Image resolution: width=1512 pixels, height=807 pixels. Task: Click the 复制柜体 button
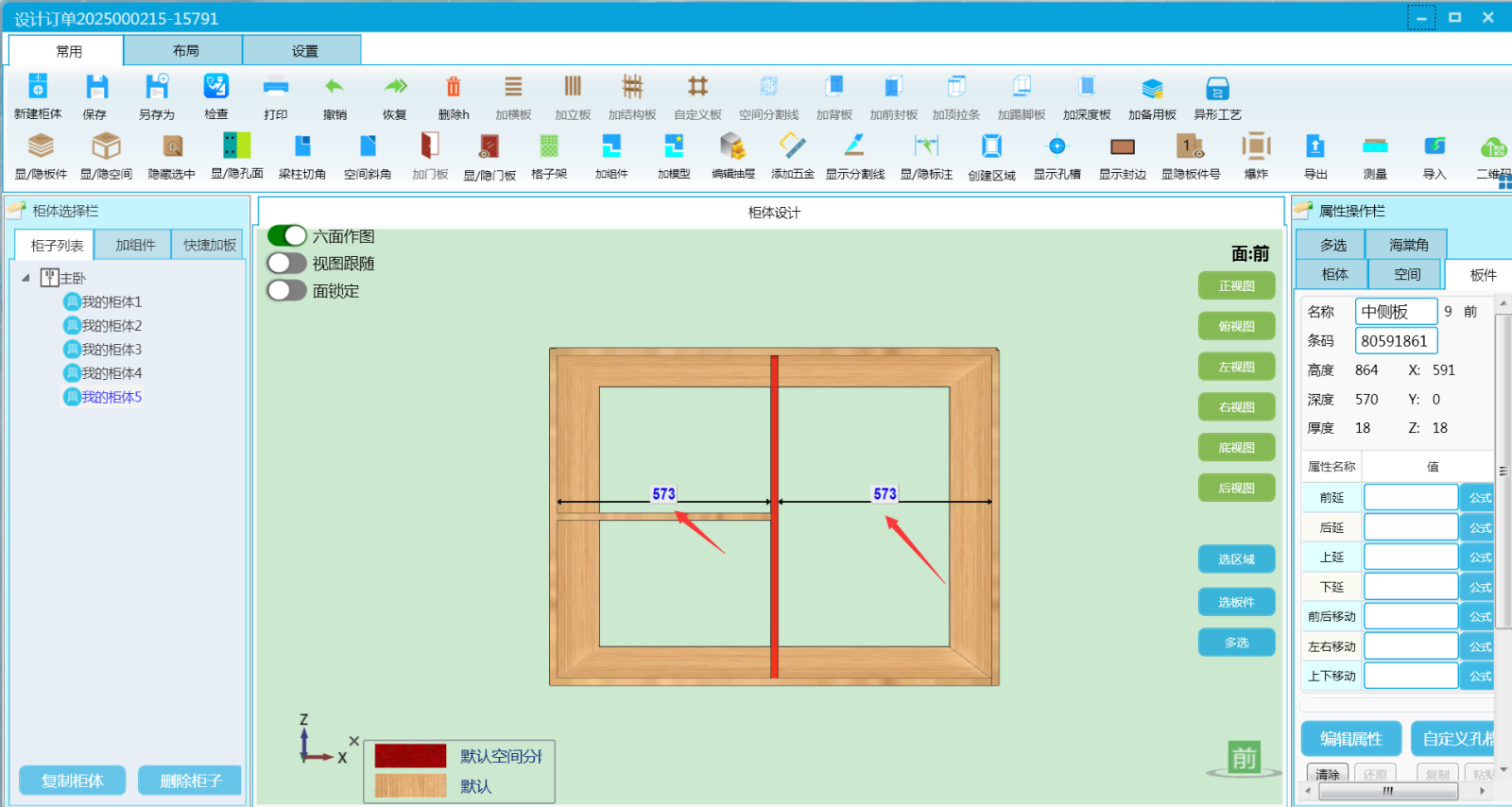73,781
